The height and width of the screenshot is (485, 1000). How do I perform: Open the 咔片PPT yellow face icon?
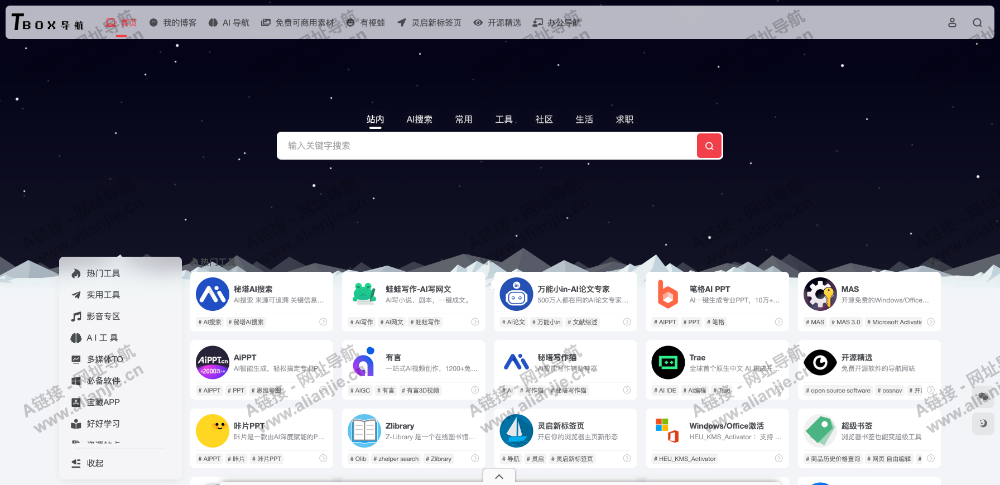pos(212,430)
